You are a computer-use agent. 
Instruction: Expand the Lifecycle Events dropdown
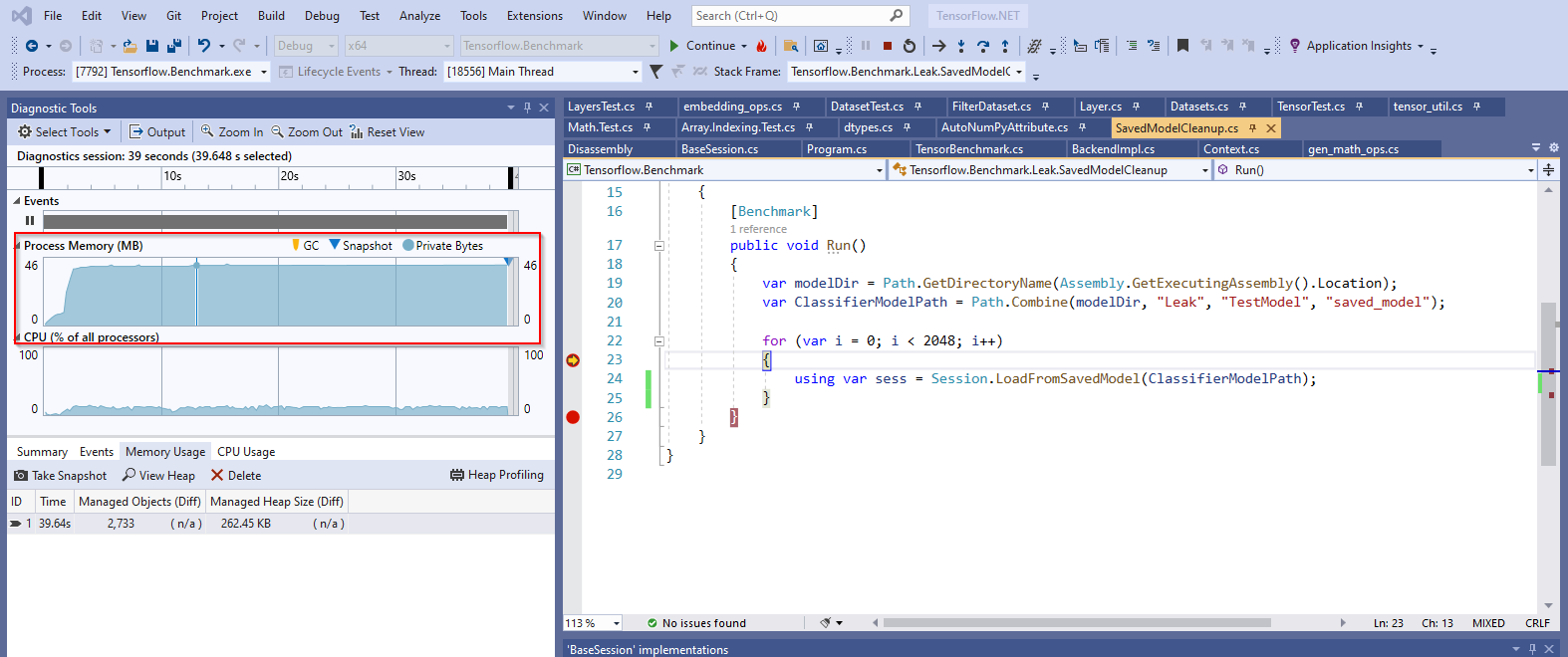pyautogui.click(x=336, y=72)
